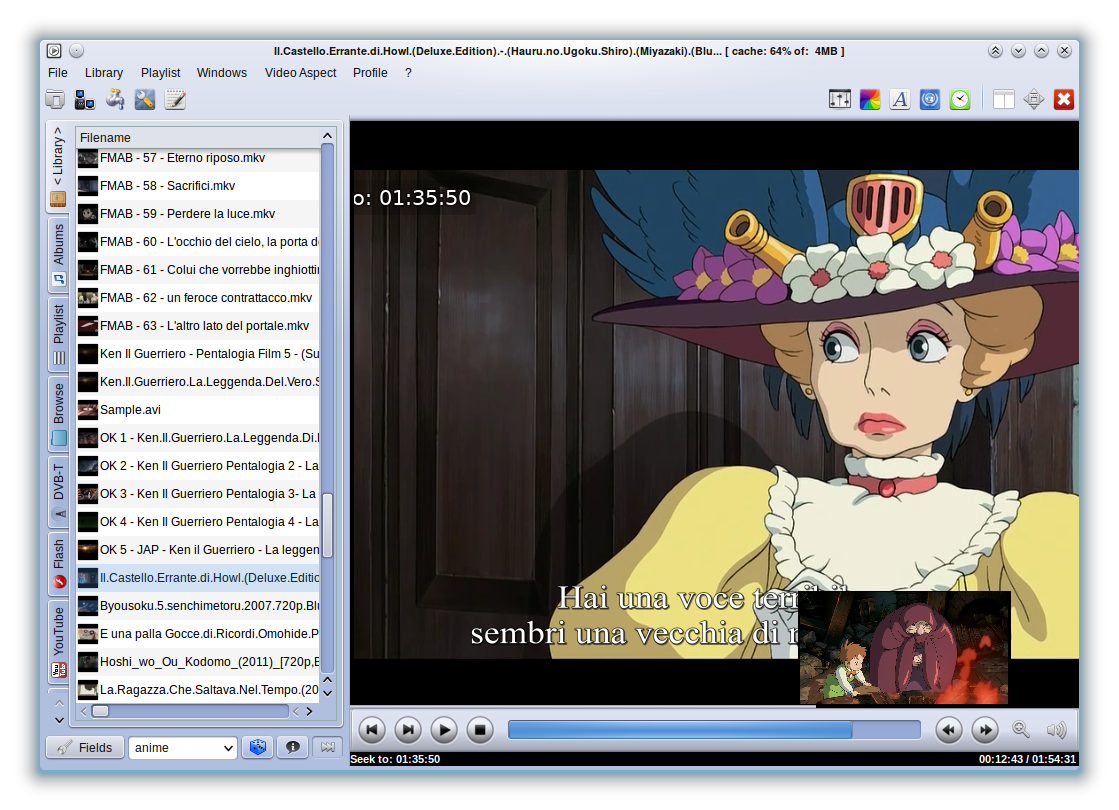Click the player app icon in title bar

(x=54, y=51)
